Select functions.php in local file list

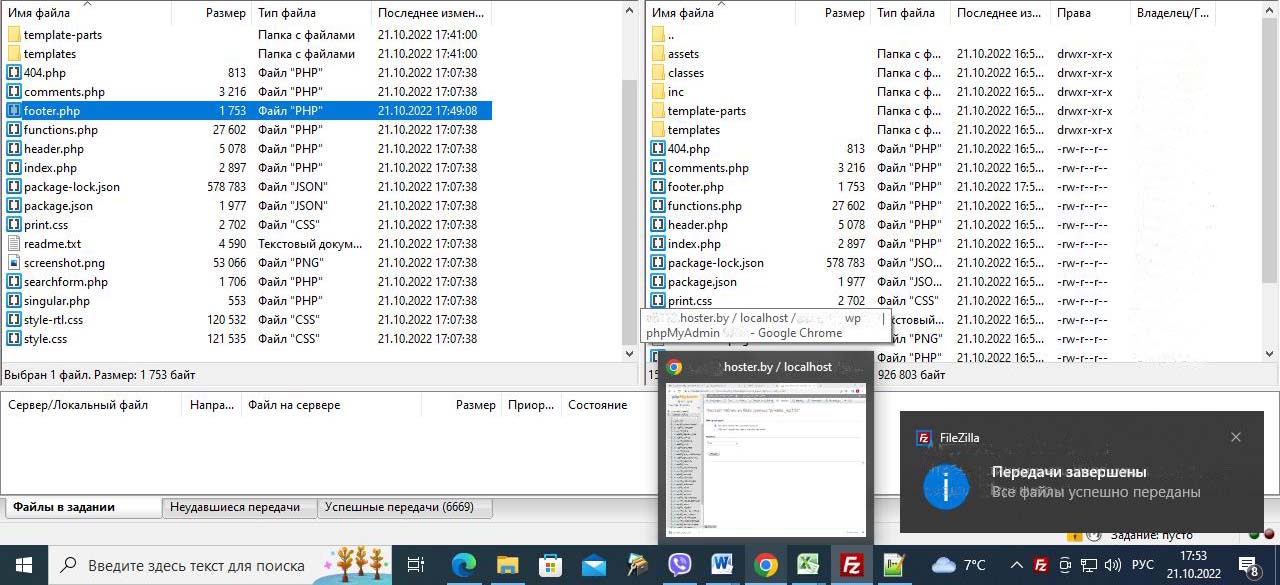click(60, 130)
